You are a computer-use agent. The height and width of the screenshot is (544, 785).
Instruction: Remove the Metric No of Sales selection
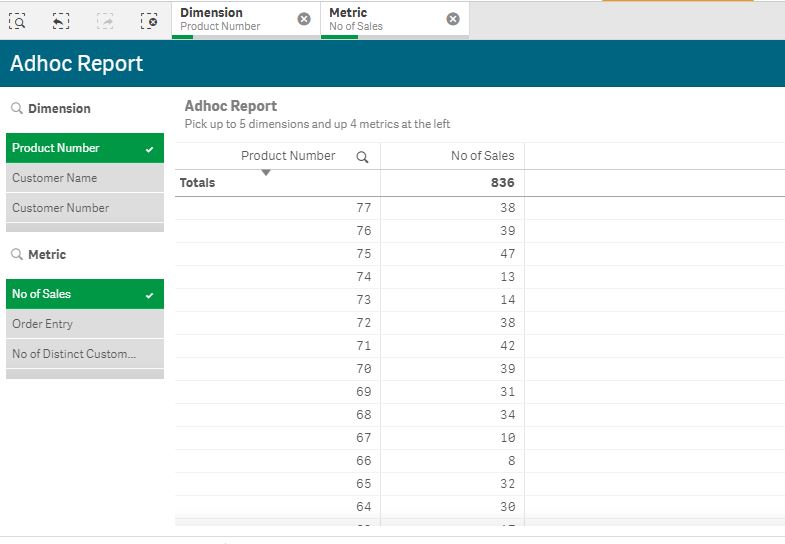click(453, 19)
